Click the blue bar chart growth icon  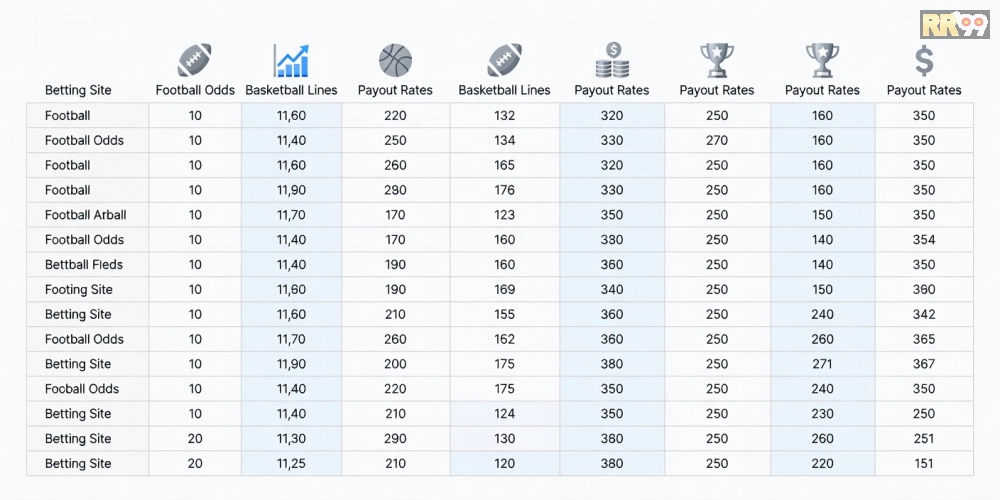click(x=291, y=61)
